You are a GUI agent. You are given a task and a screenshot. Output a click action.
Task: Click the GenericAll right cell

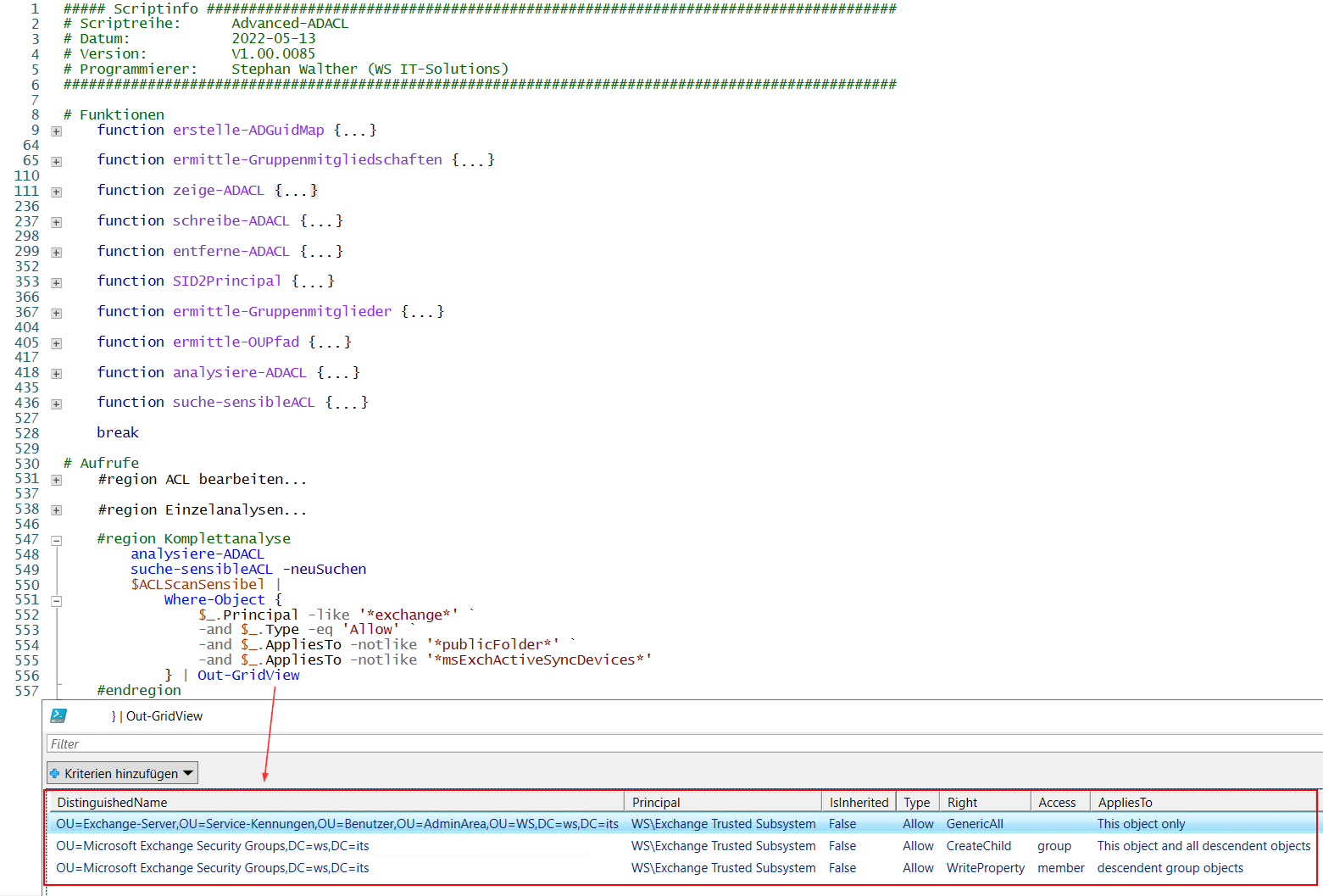975,824
